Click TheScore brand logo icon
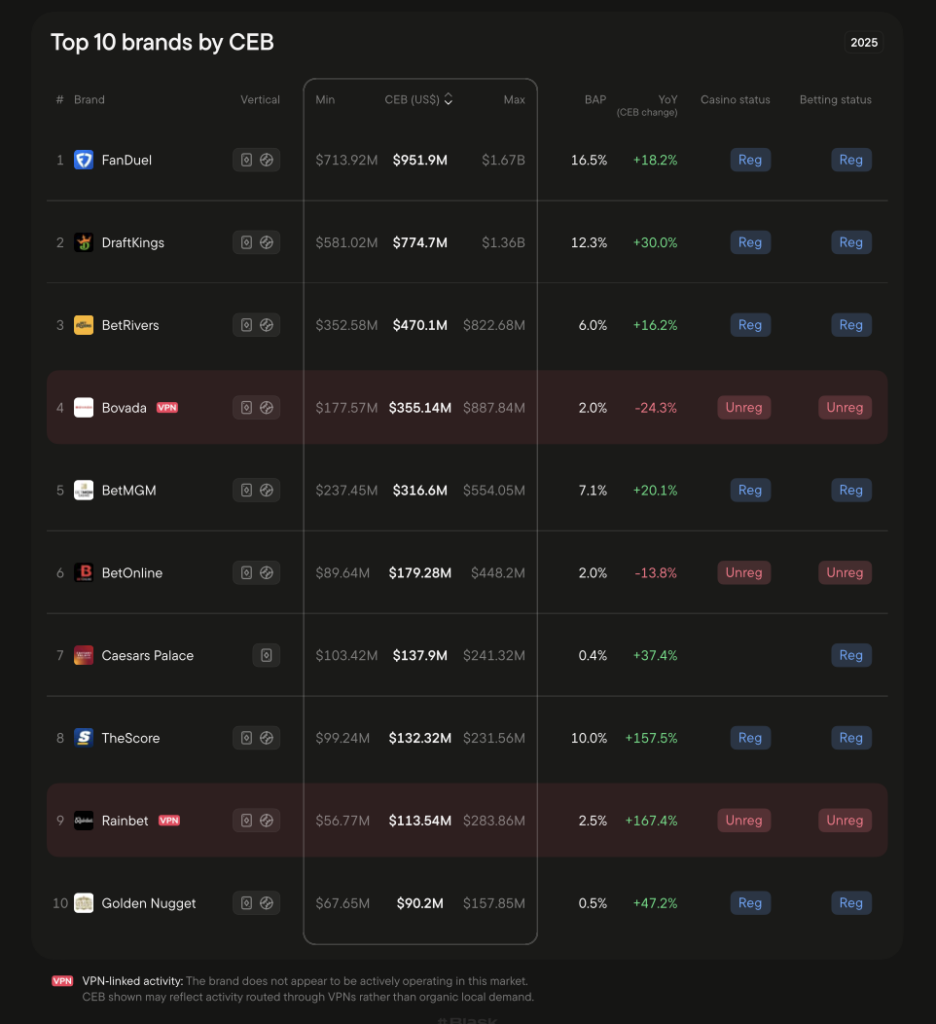 coord(84,738)
